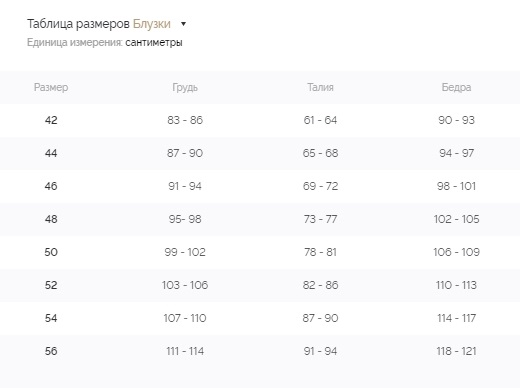Open the Блузки category dropdown arrow
Screen dimensions: 520x388
point(183,24)
